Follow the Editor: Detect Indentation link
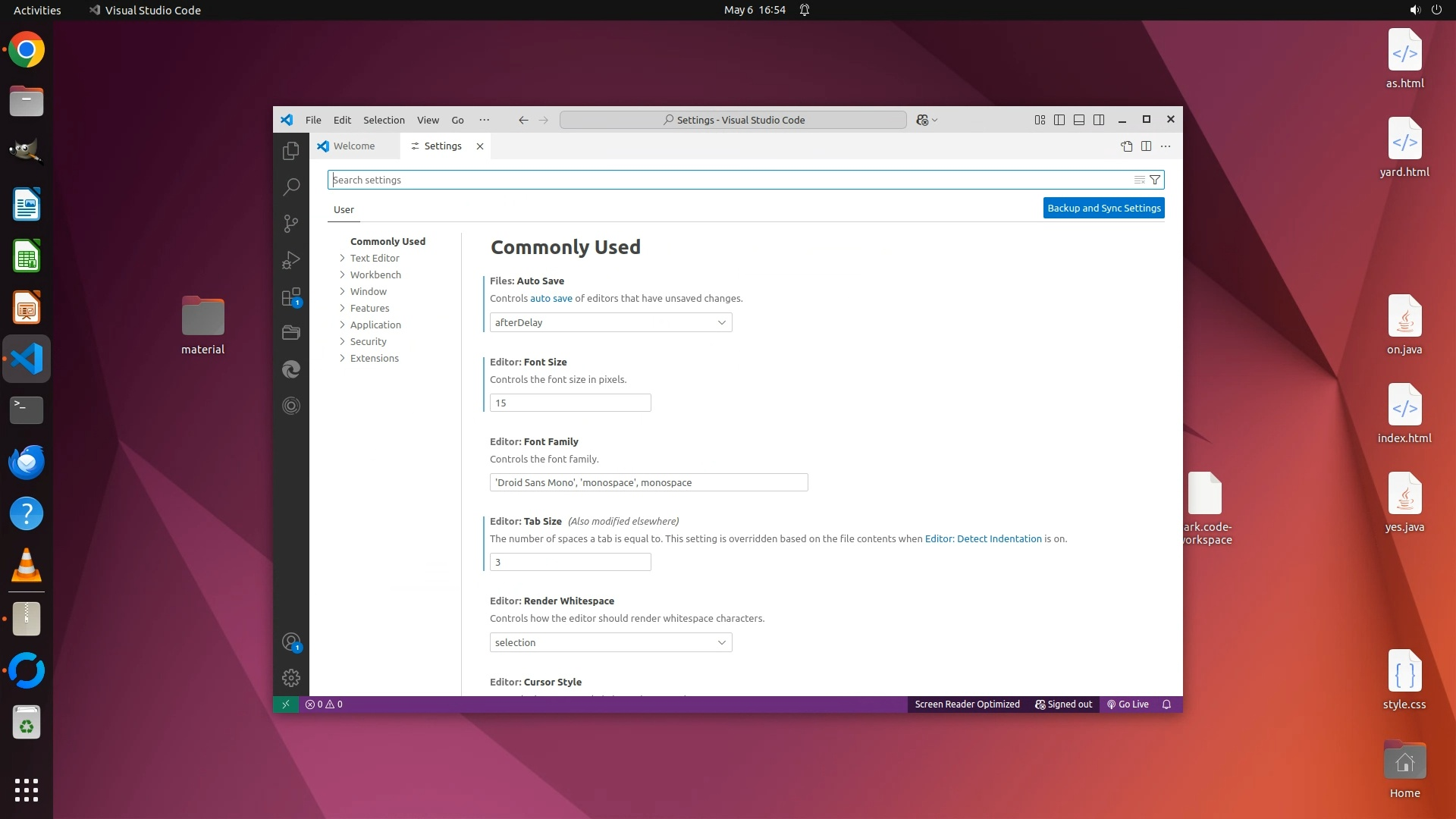Screen dimensions: 1456x819 coord(983,538)
